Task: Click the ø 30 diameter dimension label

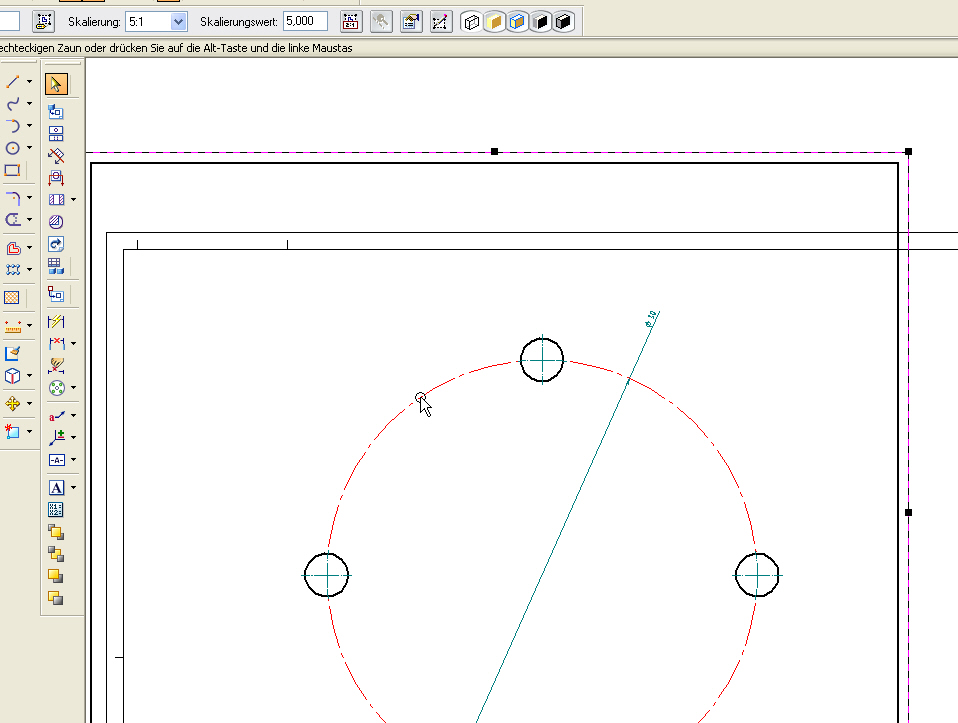Action: pos(651,319)
